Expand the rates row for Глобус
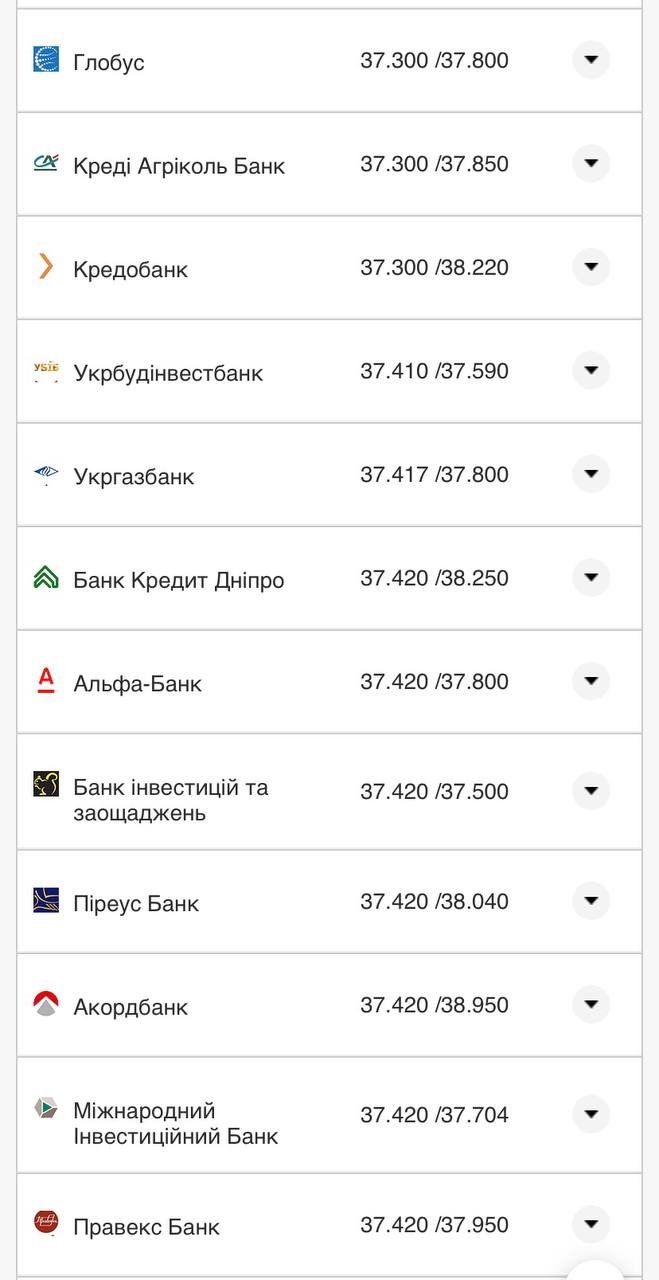659x1280 pixels. point(591,59)
